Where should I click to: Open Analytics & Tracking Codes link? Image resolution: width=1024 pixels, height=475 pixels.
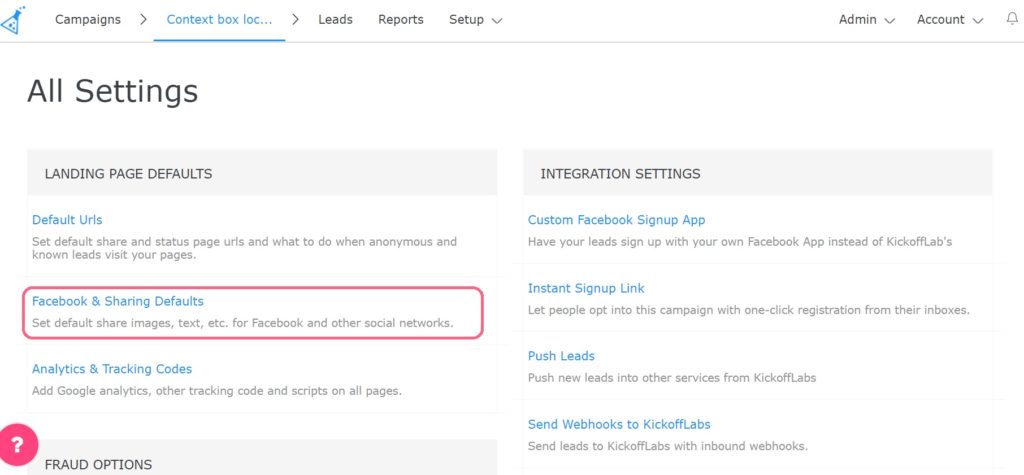click(x=112, y=369)
